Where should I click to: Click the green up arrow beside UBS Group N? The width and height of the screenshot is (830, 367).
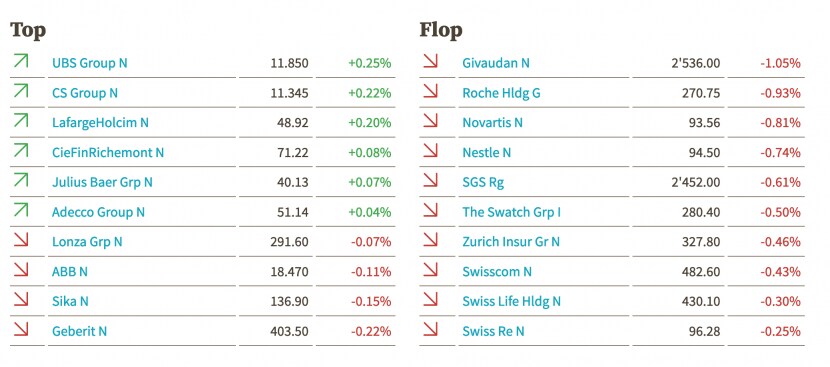pyautogui.click(x=21, y=61)
